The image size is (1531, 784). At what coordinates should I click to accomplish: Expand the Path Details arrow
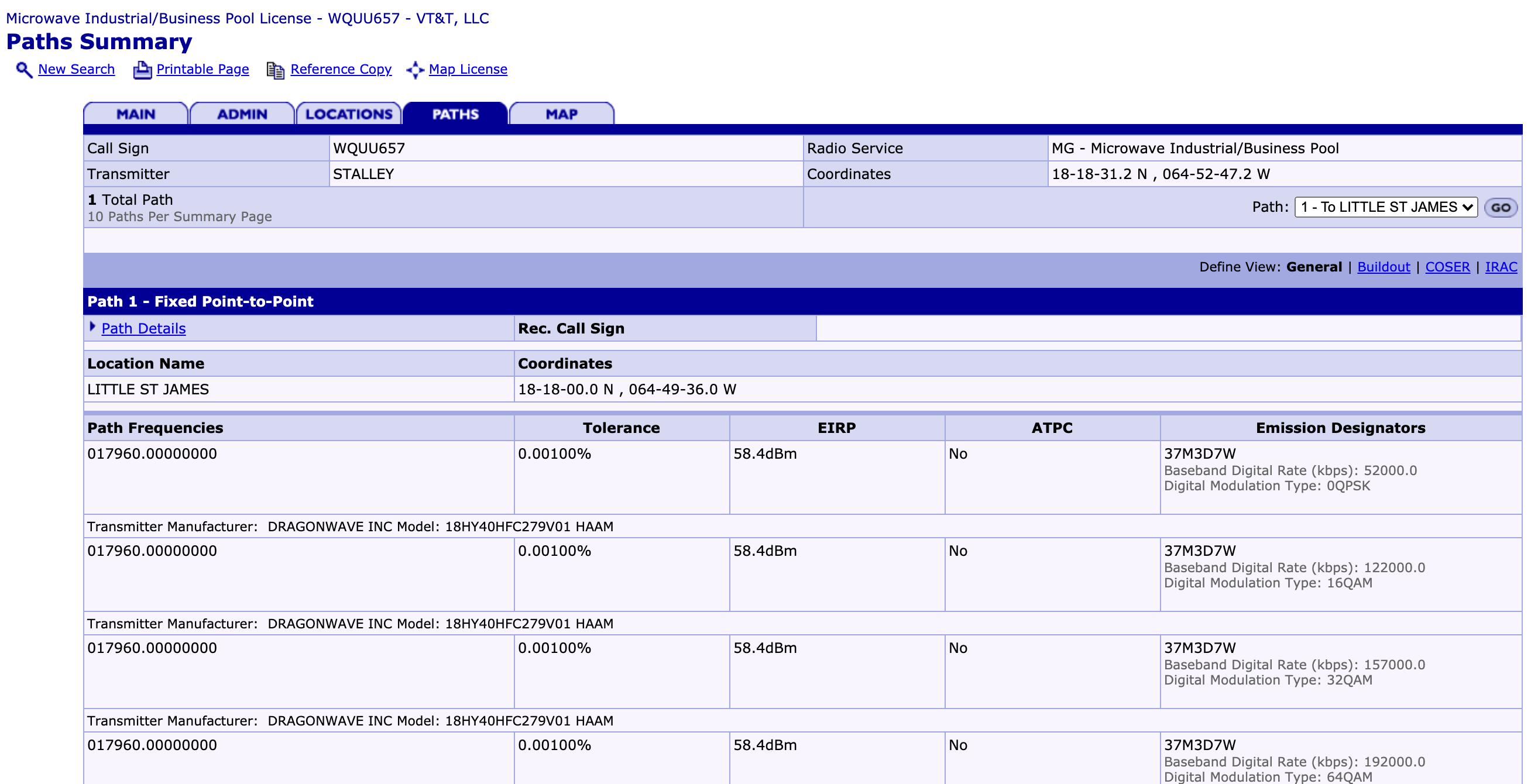[x=92, y=326]
